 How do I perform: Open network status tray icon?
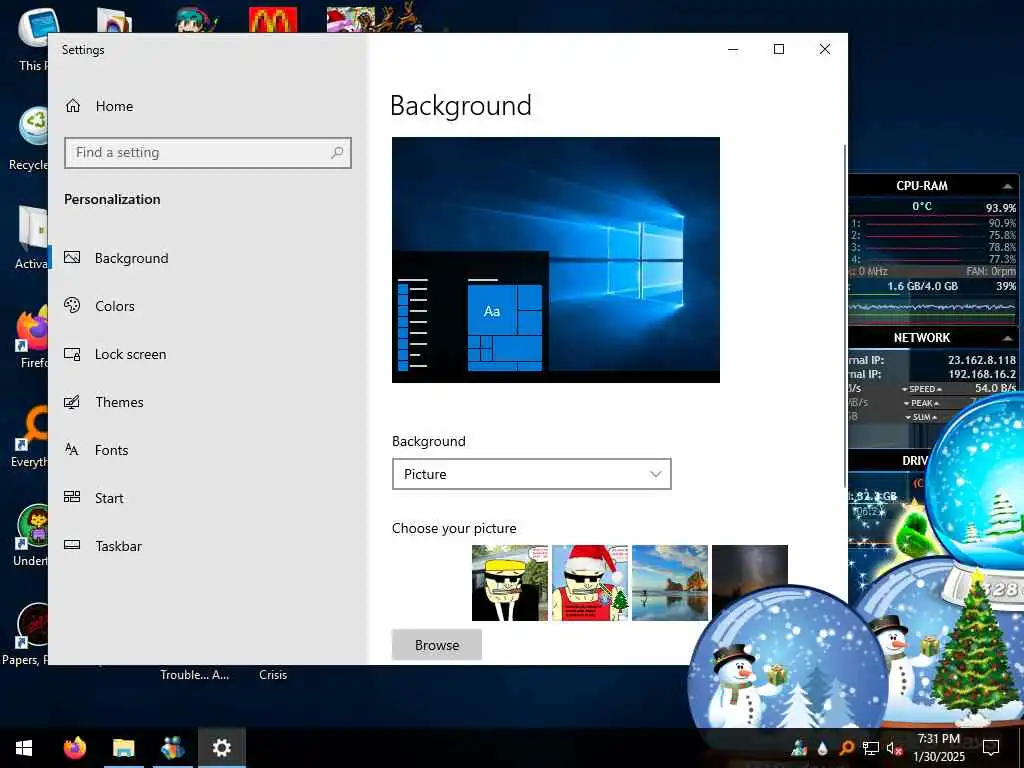870,748
